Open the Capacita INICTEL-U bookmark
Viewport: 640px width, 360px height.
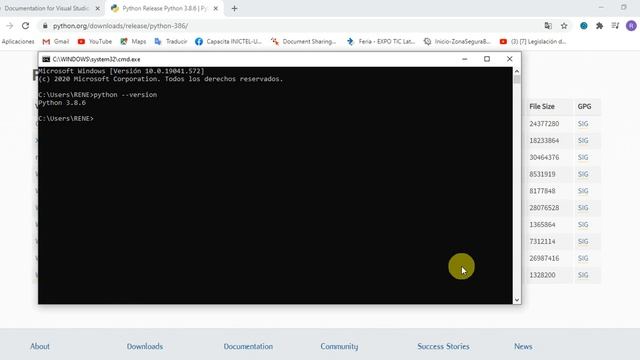pos(229,42)
